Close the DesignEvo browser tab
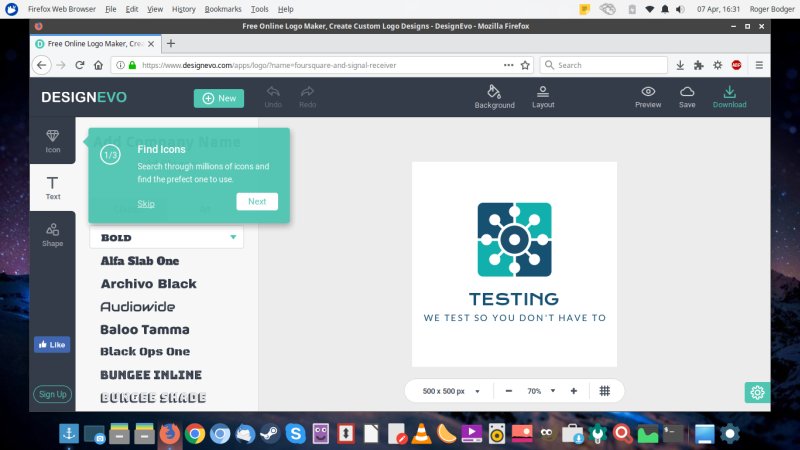 coord(151,44)
